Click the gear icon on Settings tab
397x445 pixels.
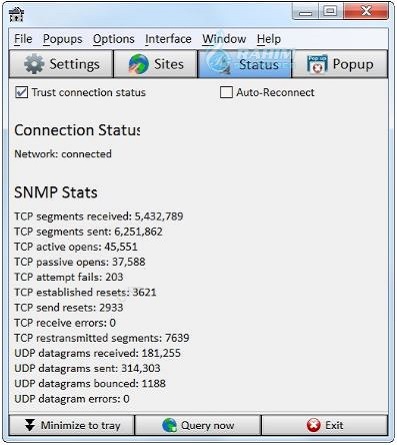(x=34, y=64)
